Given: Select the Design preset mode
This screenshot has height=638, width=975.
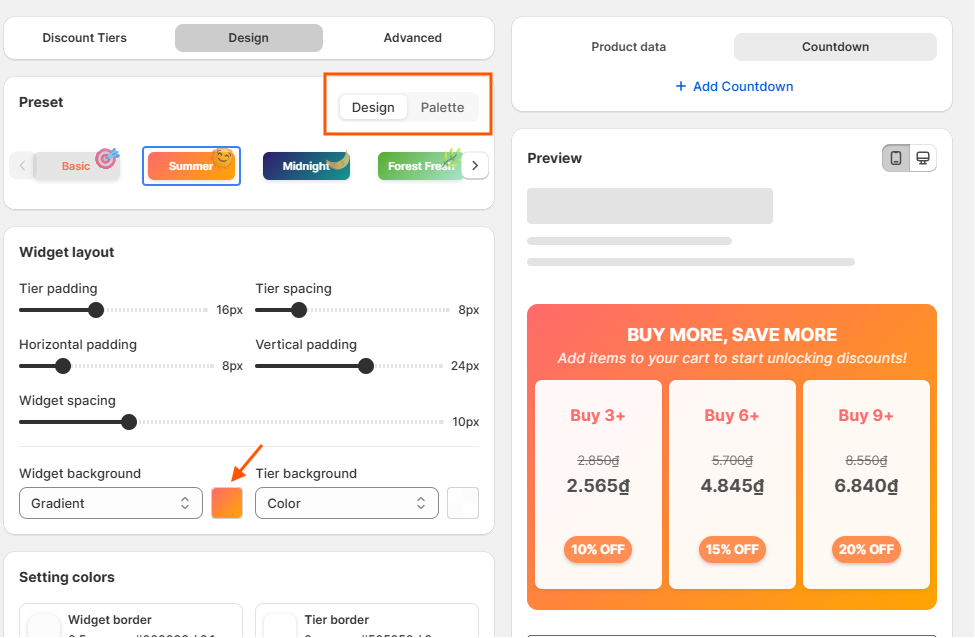Looking at the screenshot, I should 373,108.
